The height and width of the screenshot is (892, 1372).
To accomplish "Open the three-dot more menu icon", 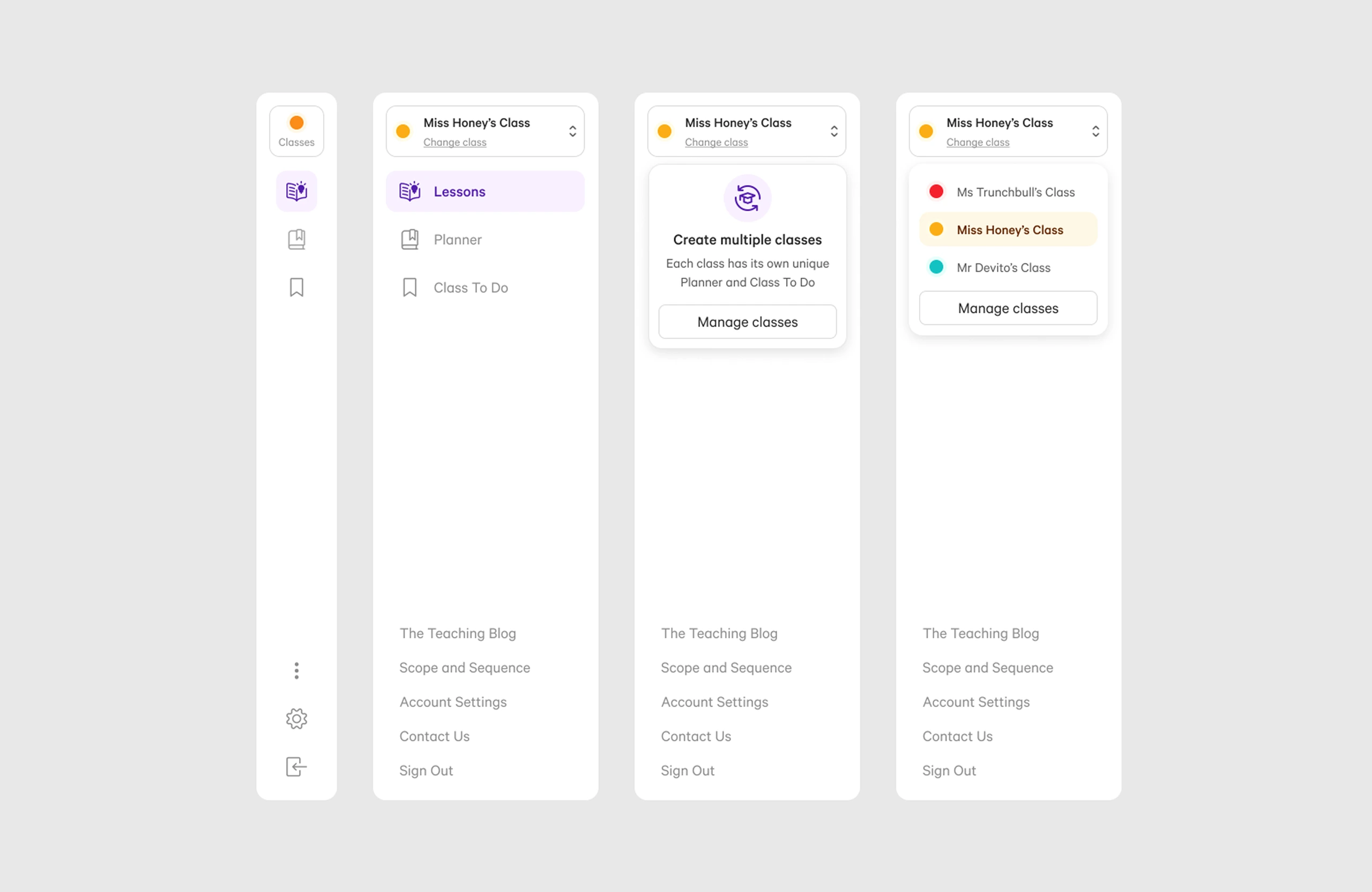I will pos(296,670).
